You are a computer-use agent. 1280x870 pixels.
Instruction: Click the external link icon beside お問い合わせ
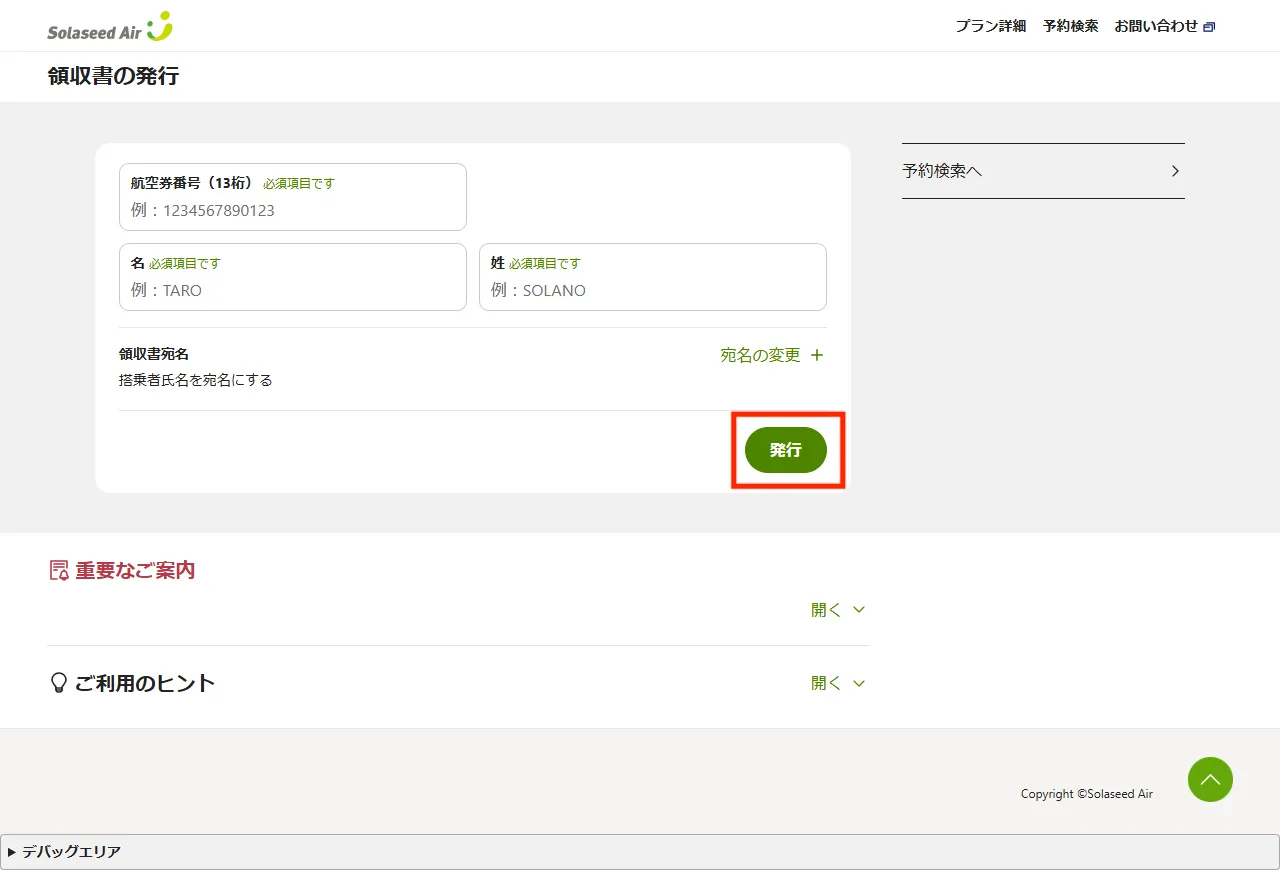1209,27
